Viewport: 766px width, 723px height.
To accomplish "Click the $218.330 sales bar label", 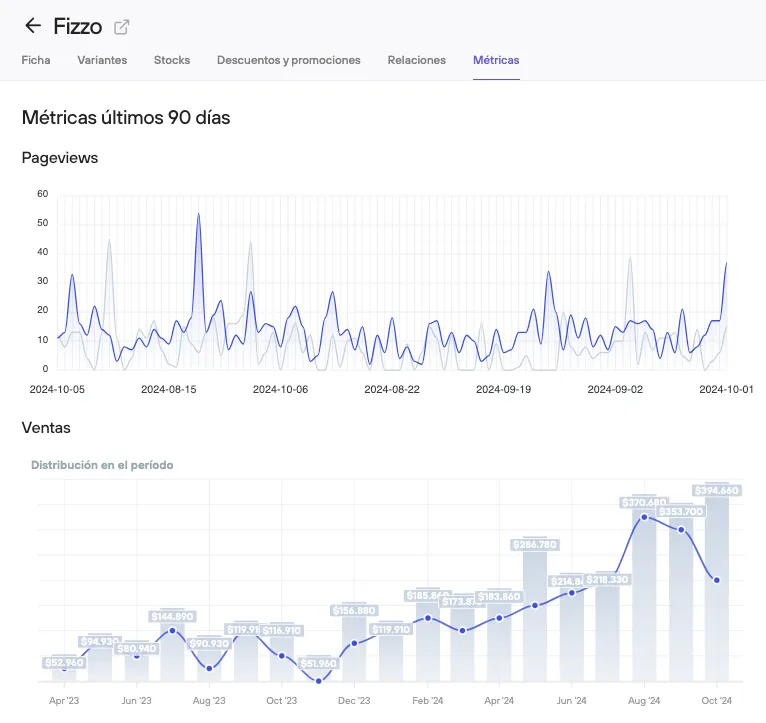I will 607,579.
